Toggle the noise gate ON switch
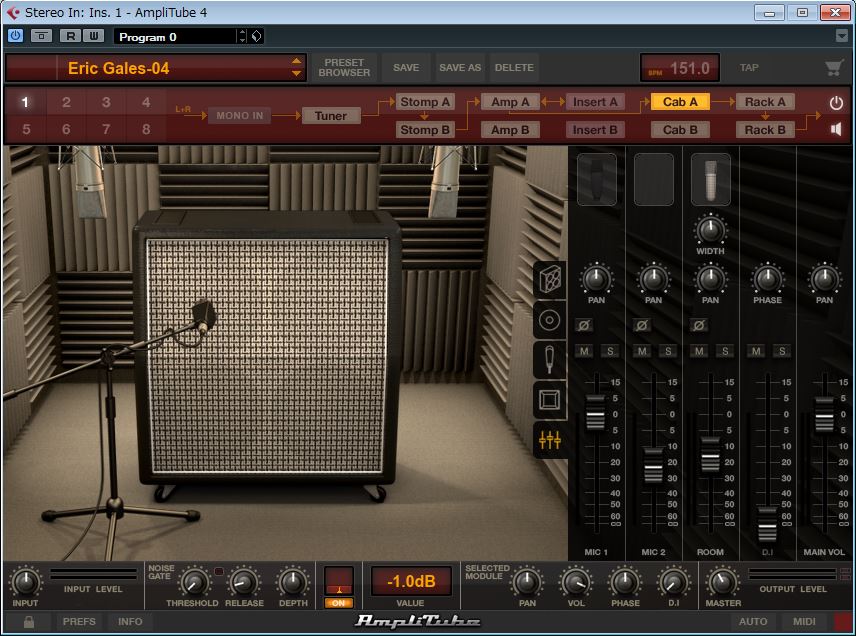Viewport: 856px width, 636px height. (339, 602)
